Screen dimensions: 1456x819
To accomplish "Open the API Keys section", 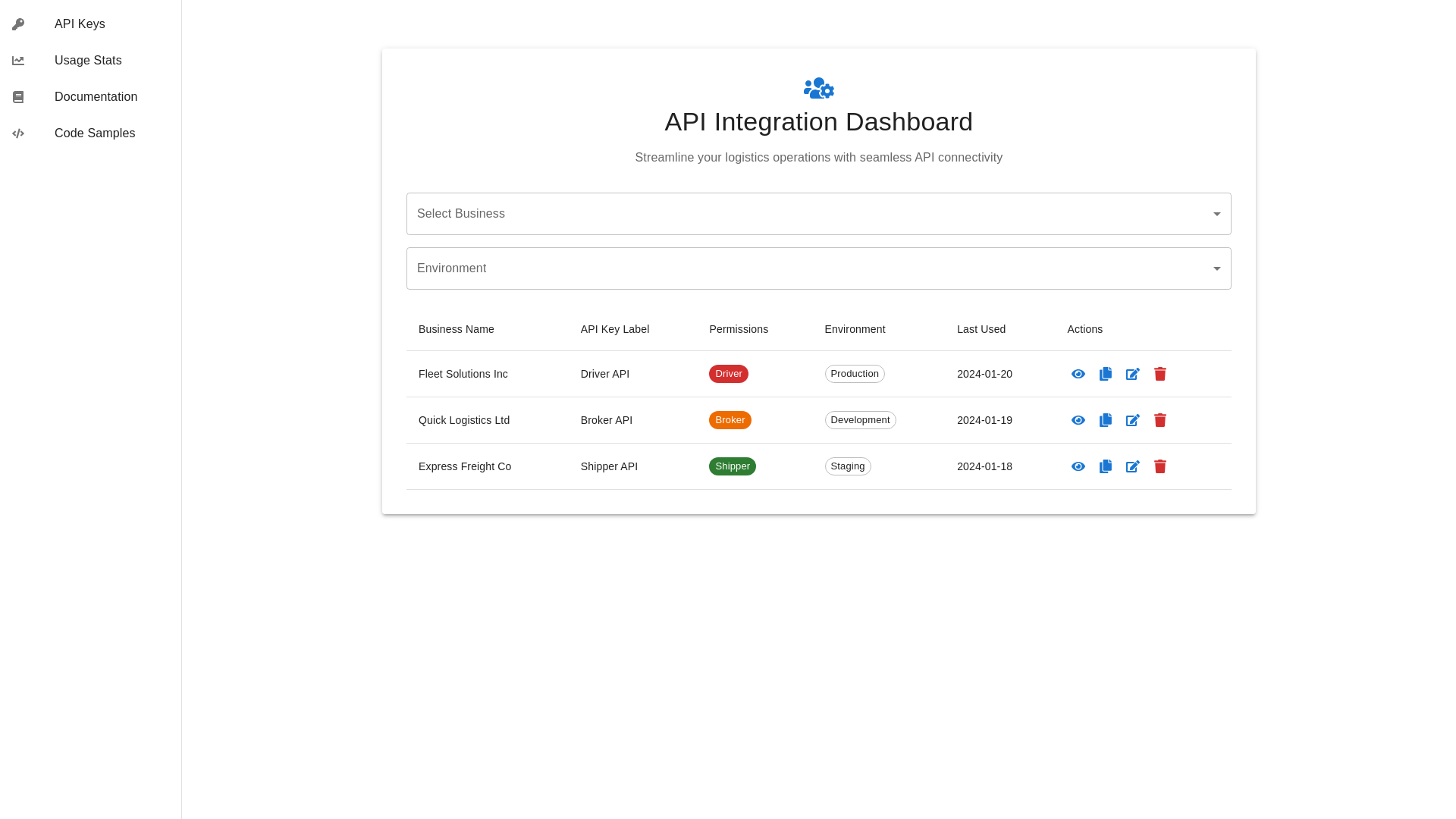I will pos(80,24).
